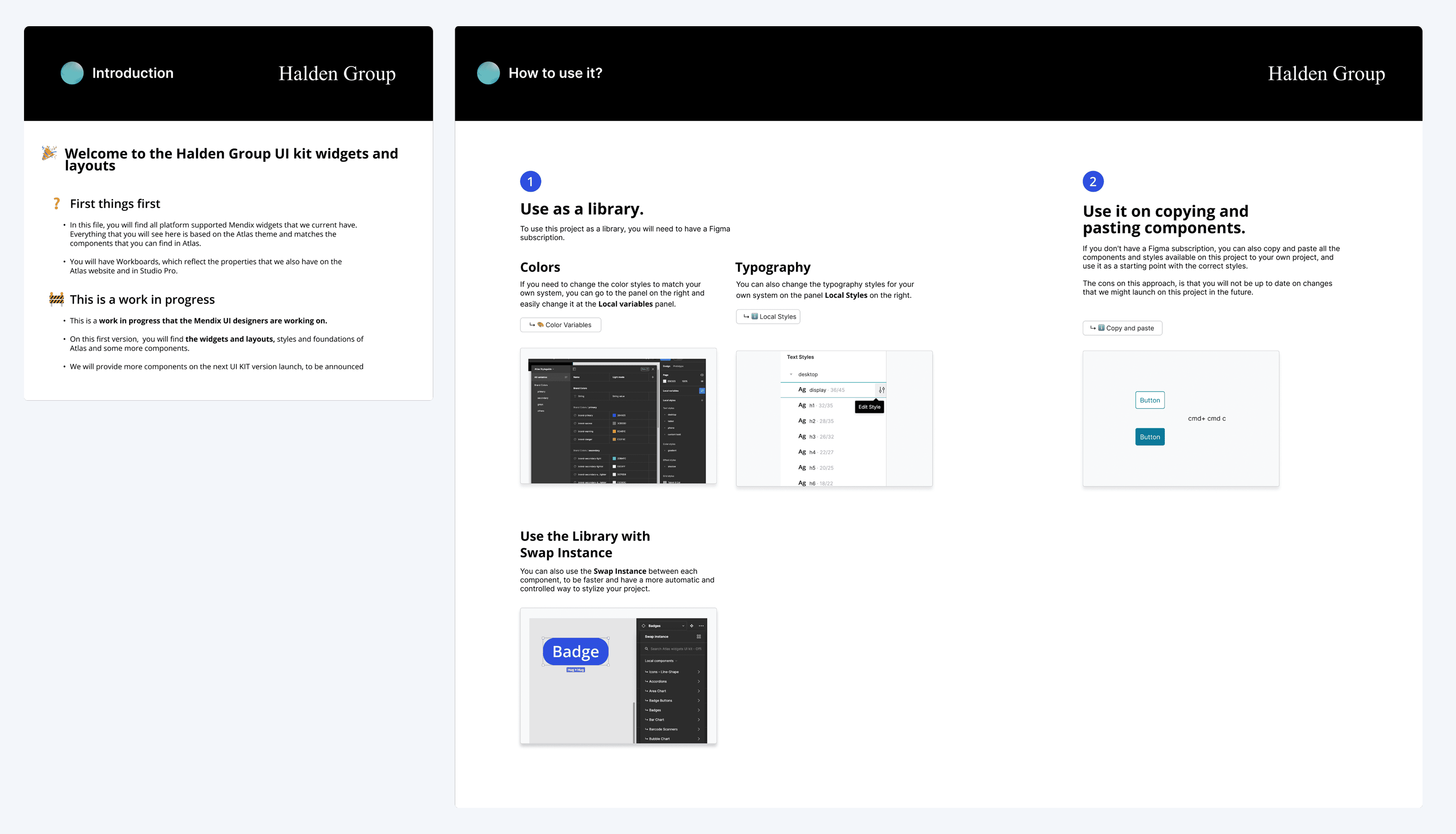Click the Search Atlas widgets UI kit field
Viewport: 1456px width, 834px height.
click(673, 649)
